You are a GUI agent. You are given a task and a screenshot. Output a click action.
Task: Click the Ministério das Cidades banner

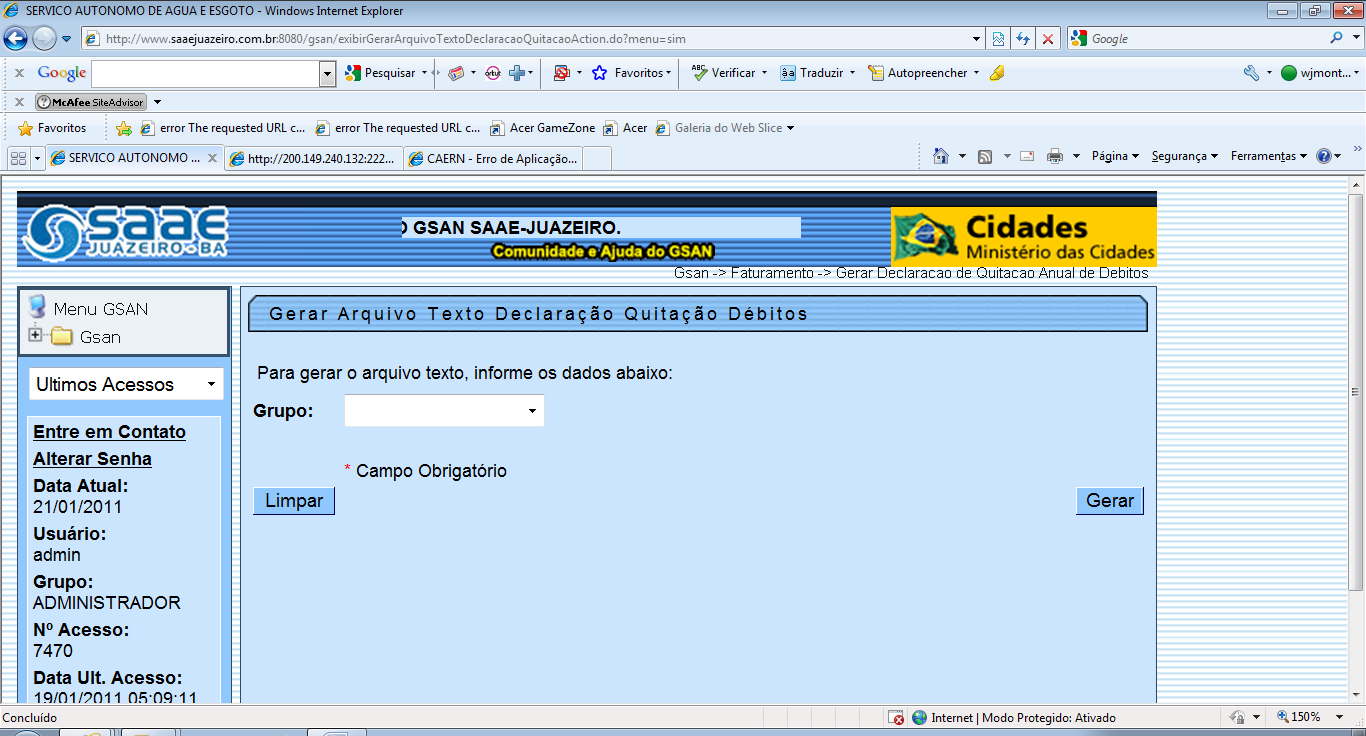[x=1024, y=236]
